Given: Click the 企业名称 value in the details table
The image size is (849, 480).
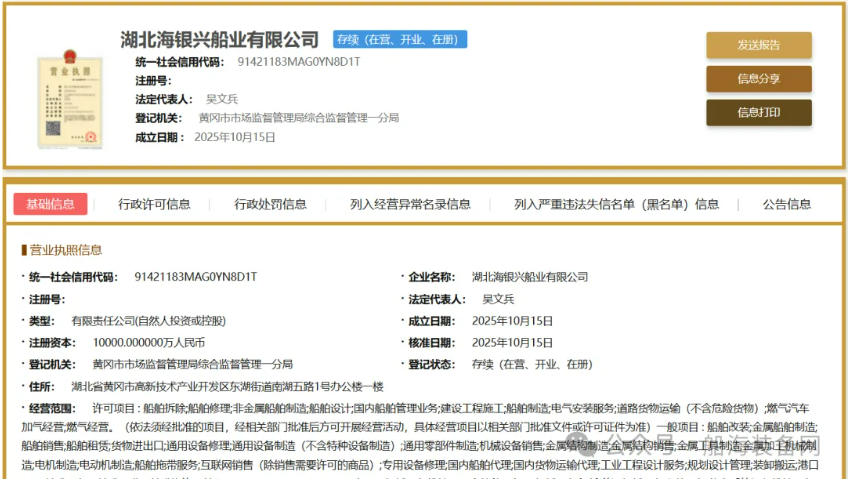Looking at the screenshot, I should tap(530, 277).
